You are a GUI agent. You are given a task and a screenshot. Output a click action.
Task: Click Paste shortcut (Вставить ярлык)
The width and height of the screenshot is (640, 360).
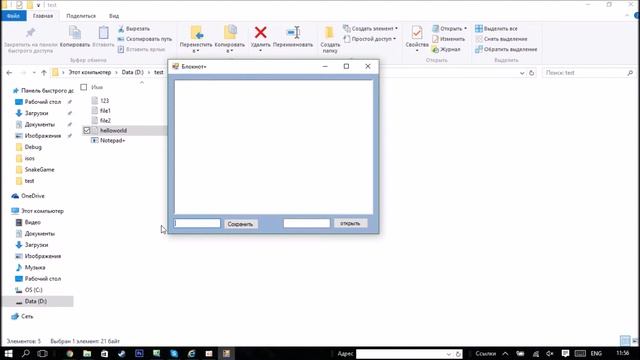coord(141,49)
